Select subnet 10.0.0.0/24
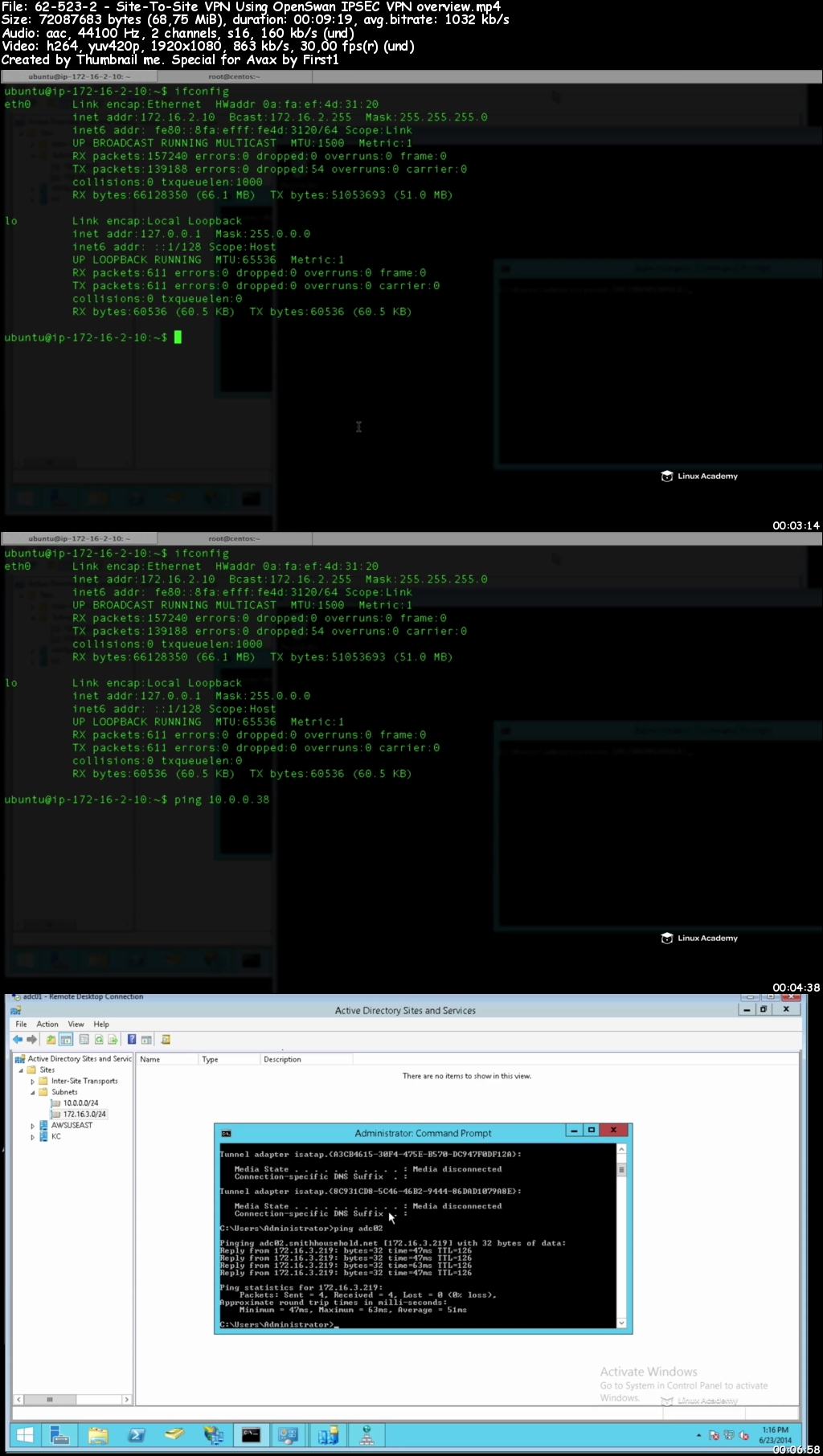 [75, 1103]
